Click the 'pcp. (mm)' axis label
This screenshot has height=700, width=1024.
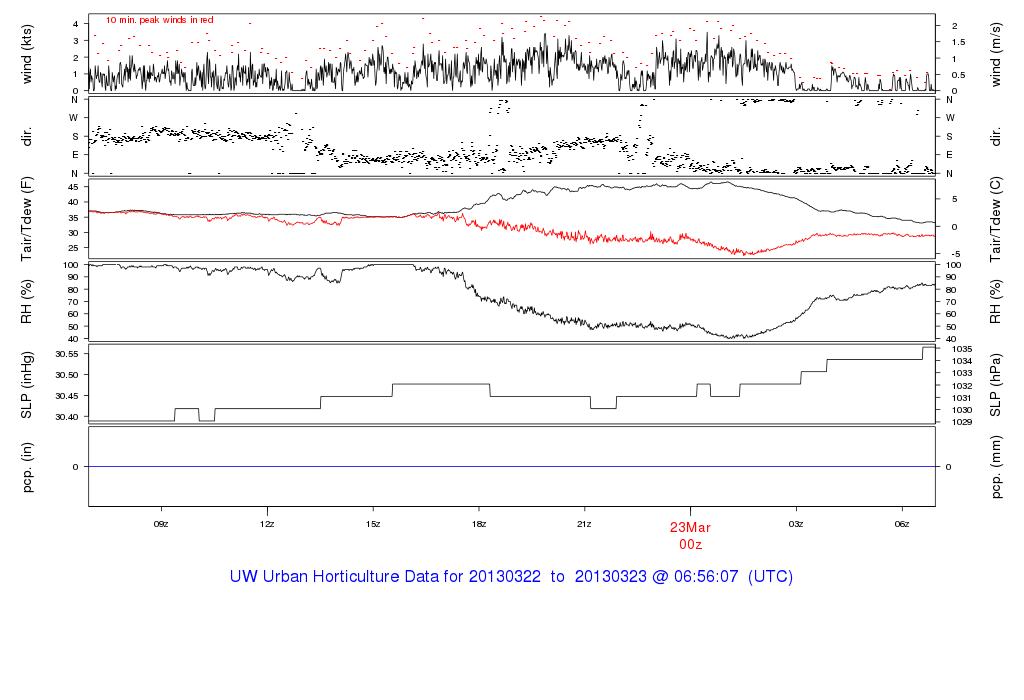(995, 468)
